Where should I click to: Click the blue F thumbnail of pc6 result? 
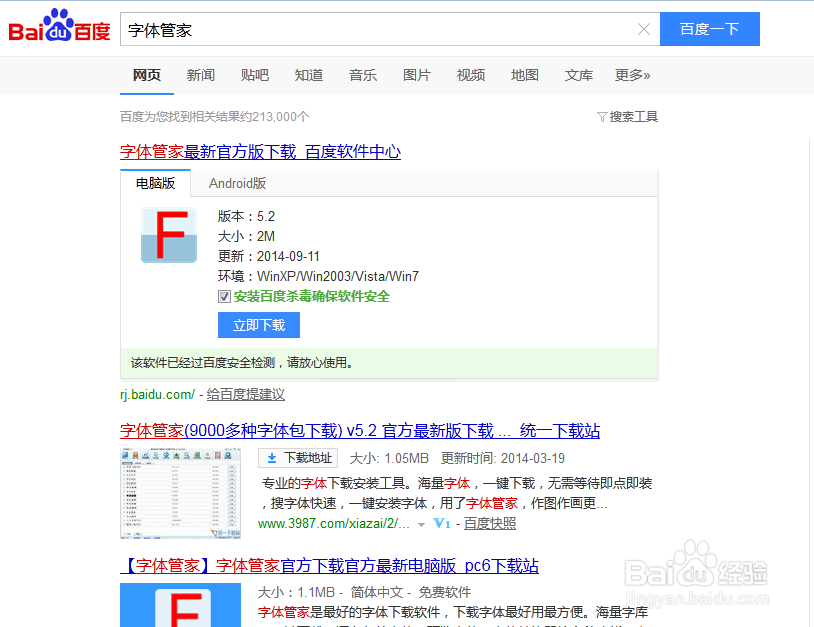point(180,605)
